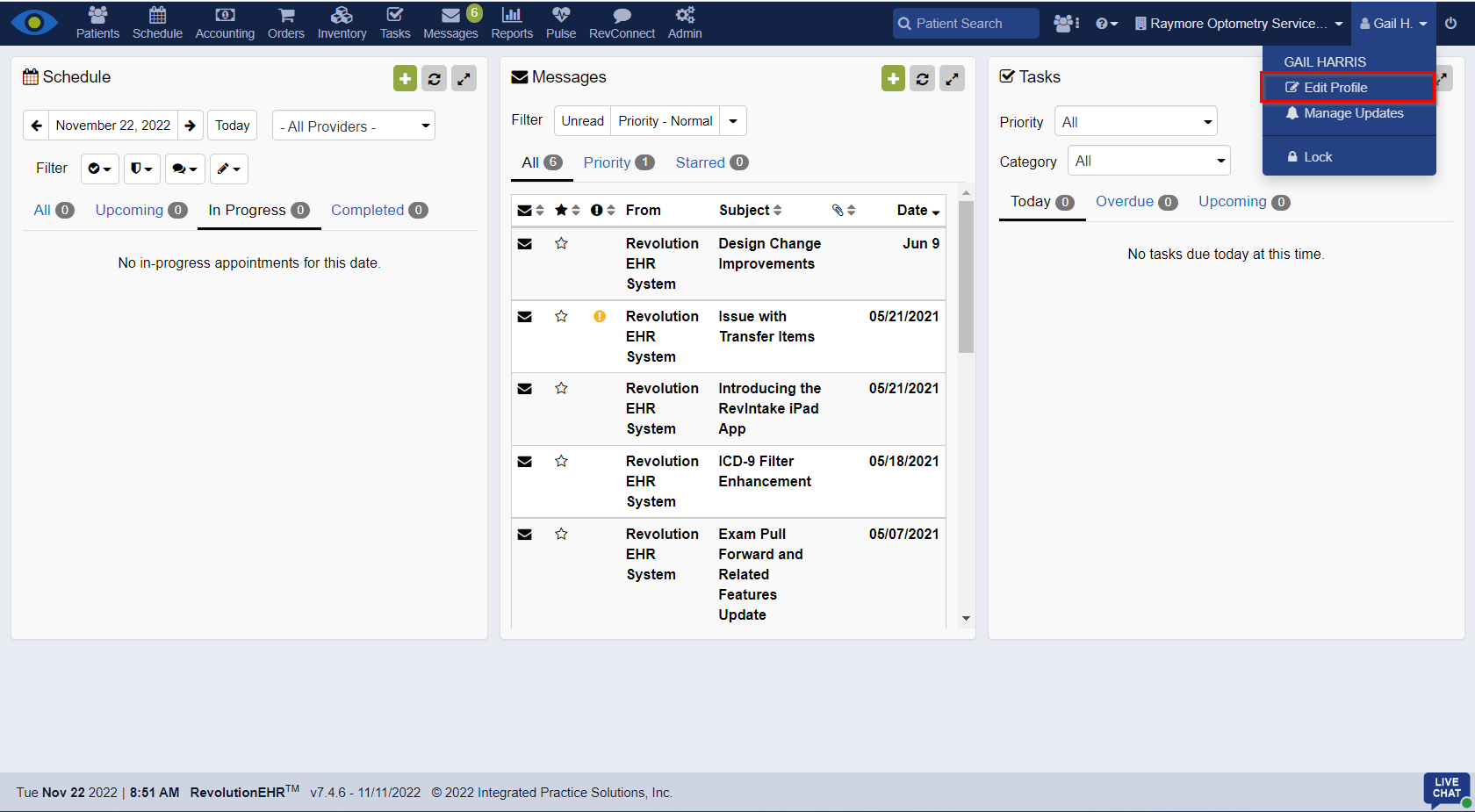Open the insurance shield filter dropdown
This screenshot has width=1475, height=812.
[x=142, y=169]
